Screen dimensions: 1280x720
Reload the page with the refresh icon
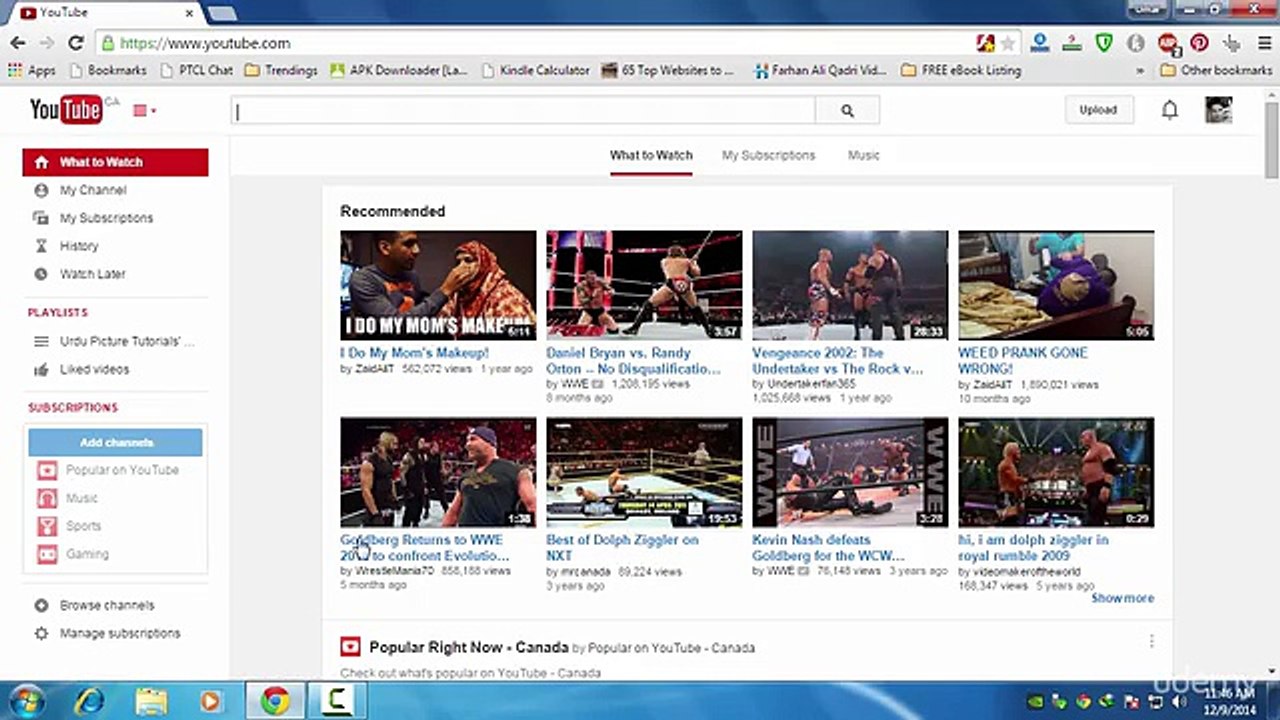pyautogui.click(x=76, y=43)
